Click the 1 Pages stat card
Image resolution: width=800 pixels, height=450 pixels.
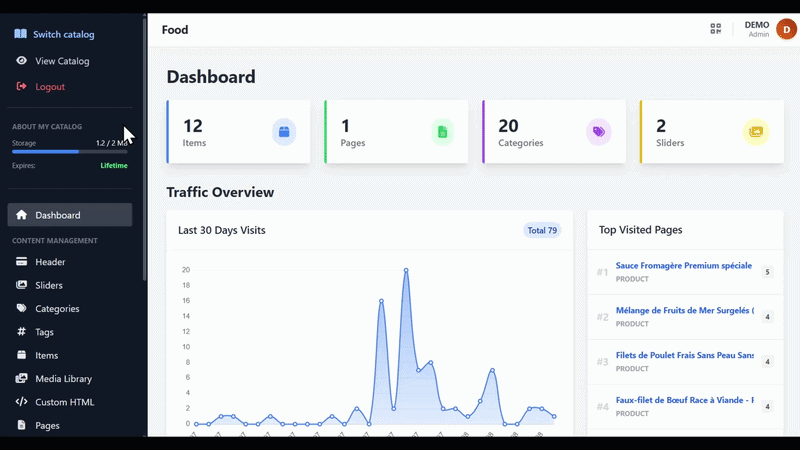(x=396, y=132)
